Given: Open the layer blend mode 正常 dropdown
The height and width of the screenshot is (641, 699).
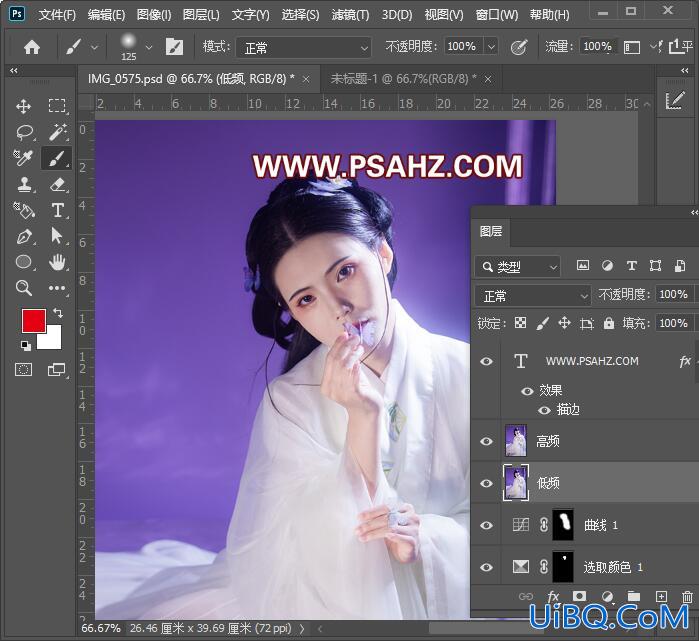Looking at the screenshot, I should (x=533, y=295).
